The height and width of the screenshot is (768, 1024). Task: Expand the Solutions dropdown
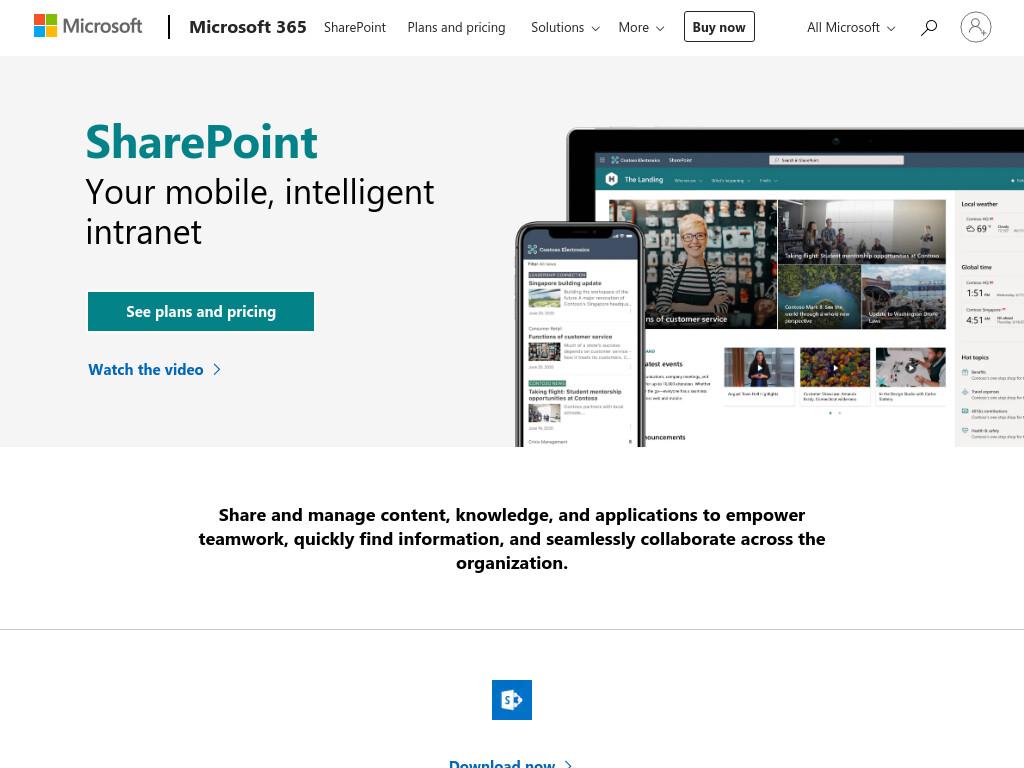[565, 27]
